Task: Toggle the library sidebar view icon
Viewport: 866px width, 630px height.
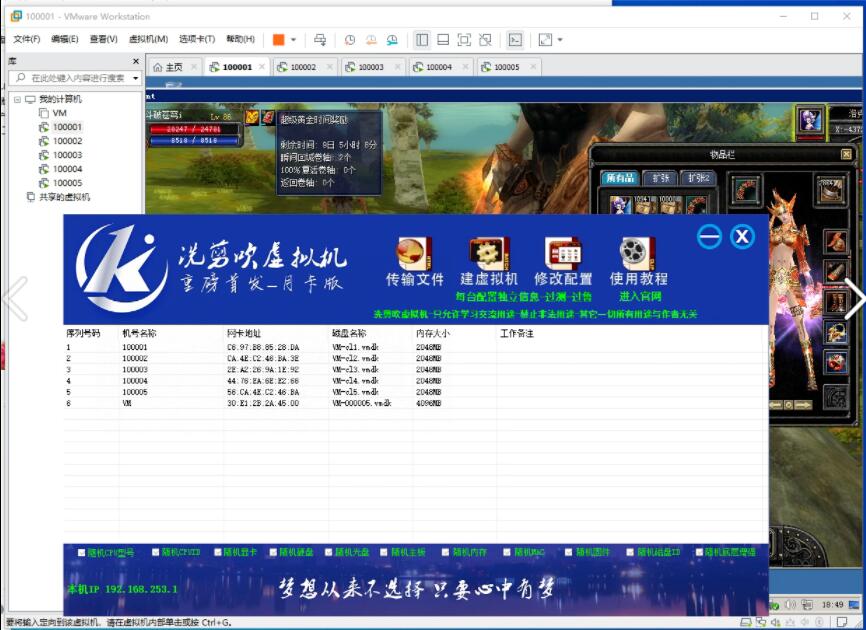Action: (x=422, y=40)
